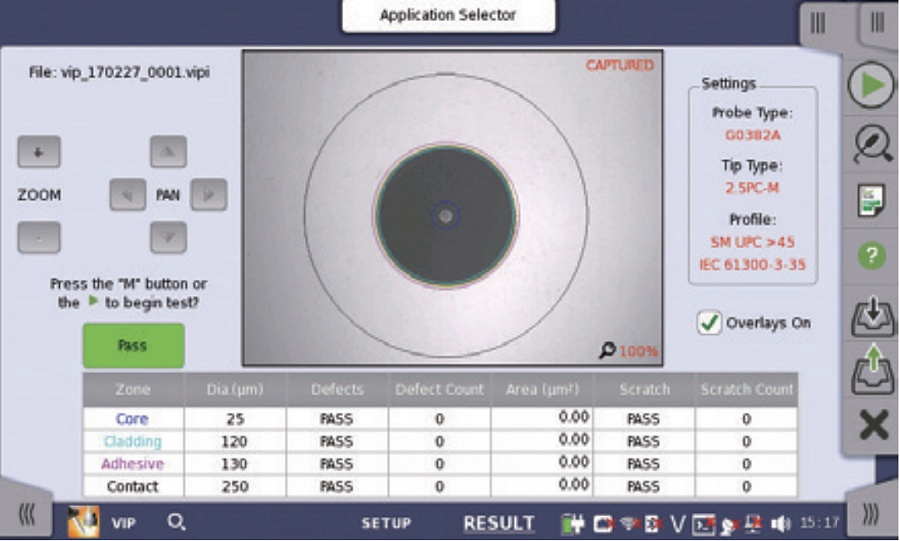Screen dimensions: 900x541
Task: Open the Application Selector dropdown tab
Action: point(448,16)
